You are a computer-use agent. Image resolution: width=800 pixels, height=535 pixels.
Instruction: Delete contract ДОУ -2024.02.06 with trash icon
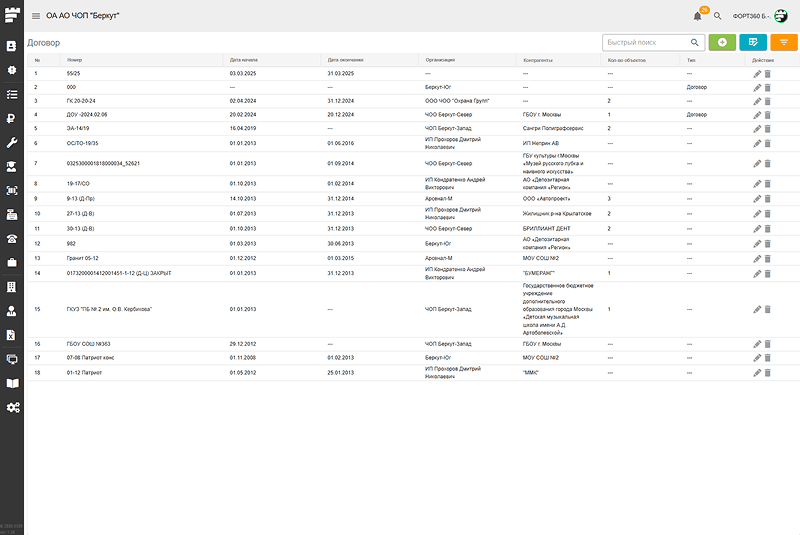click(767, 115)
